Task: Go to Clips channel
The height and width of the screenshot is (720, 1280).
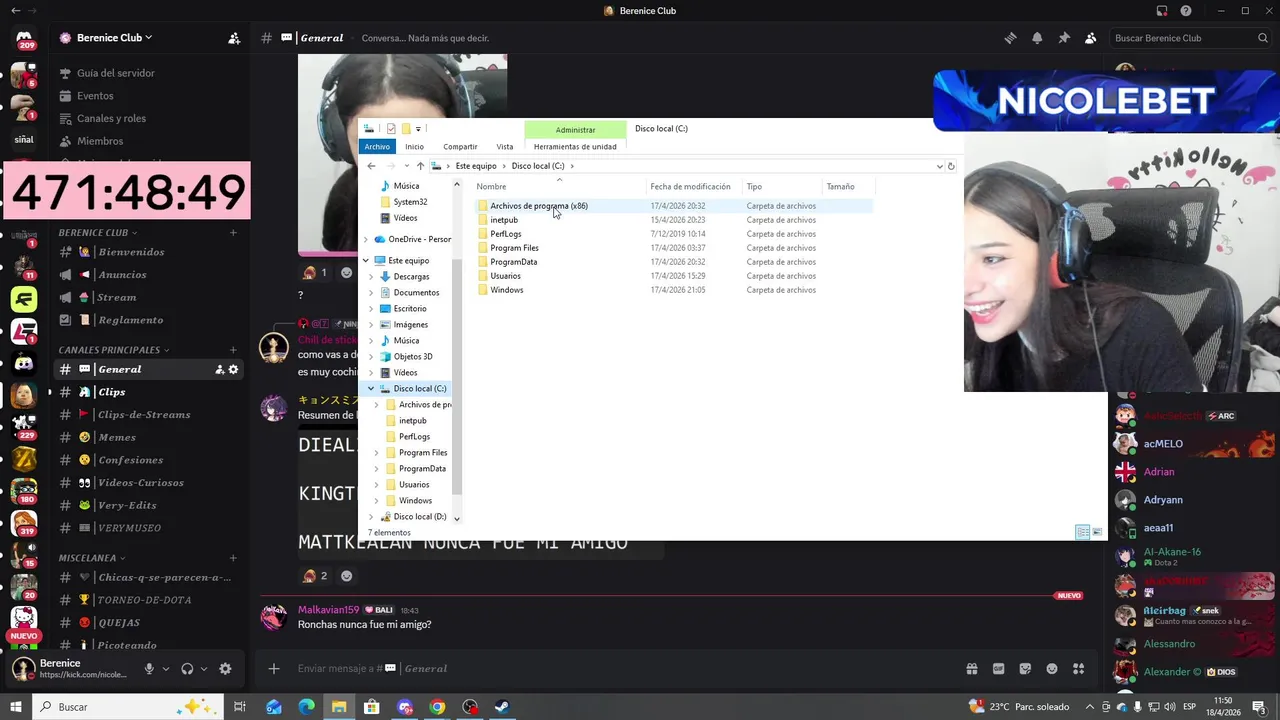Action: click(x=150, y=392)
